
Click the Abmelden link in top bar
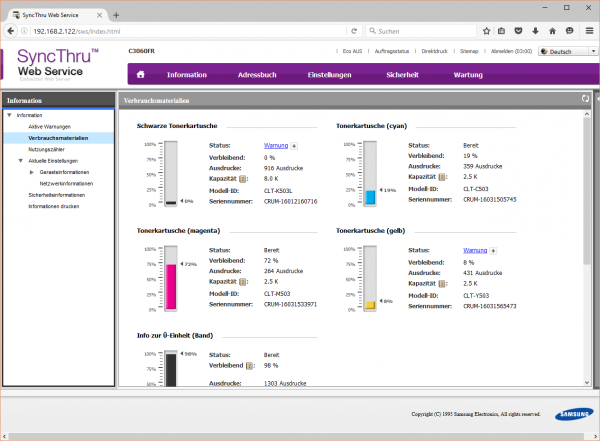point(511,51)
